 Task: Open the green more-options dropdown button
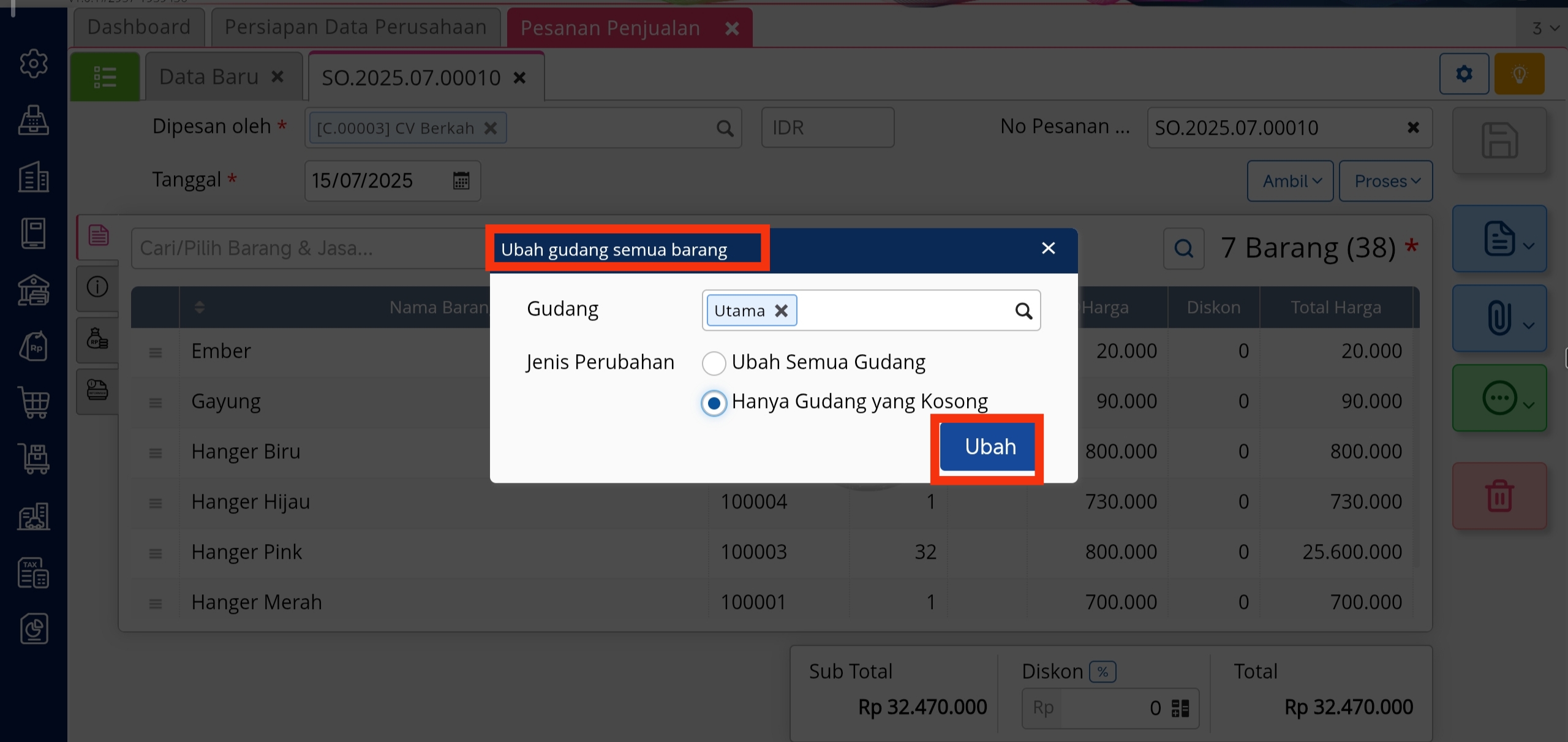[x=1499, y=398]
